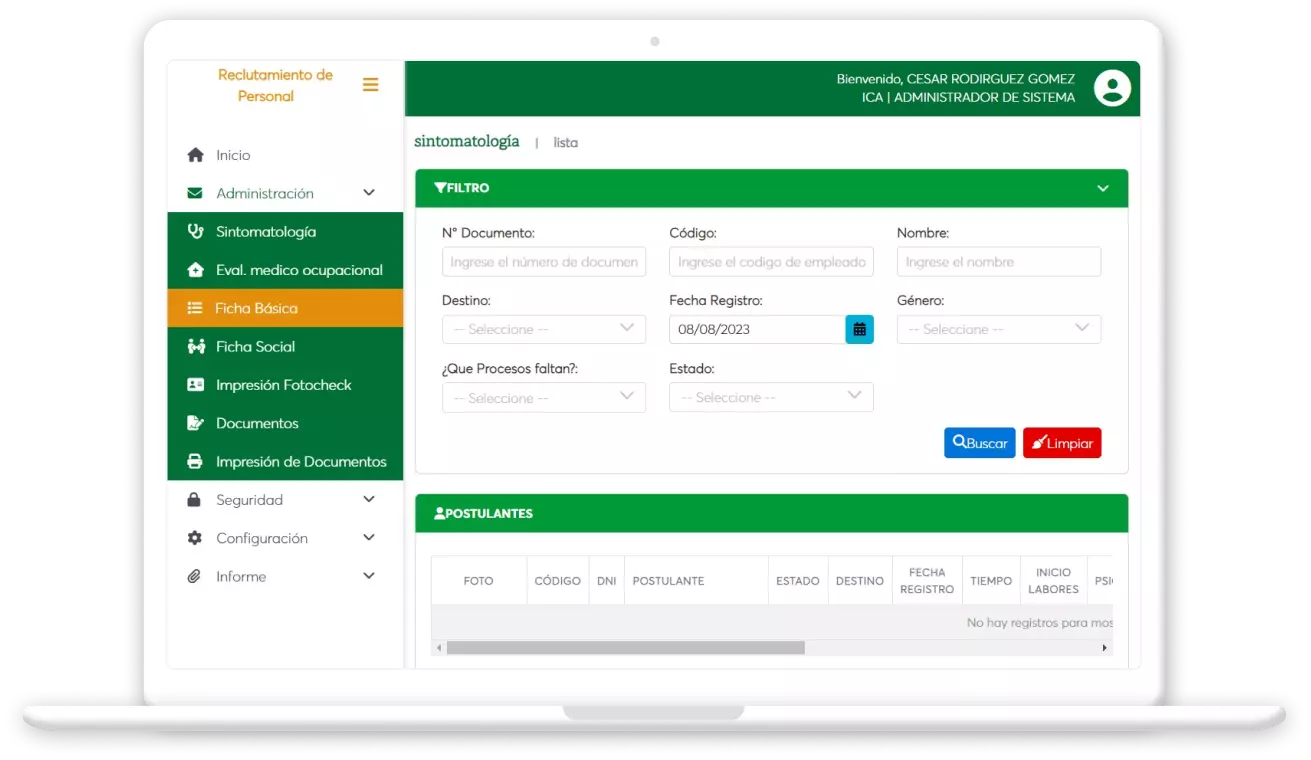Open Impresión de Documentos page
This screenshot has width=1311, height=760.
click(x=285, y=461)
